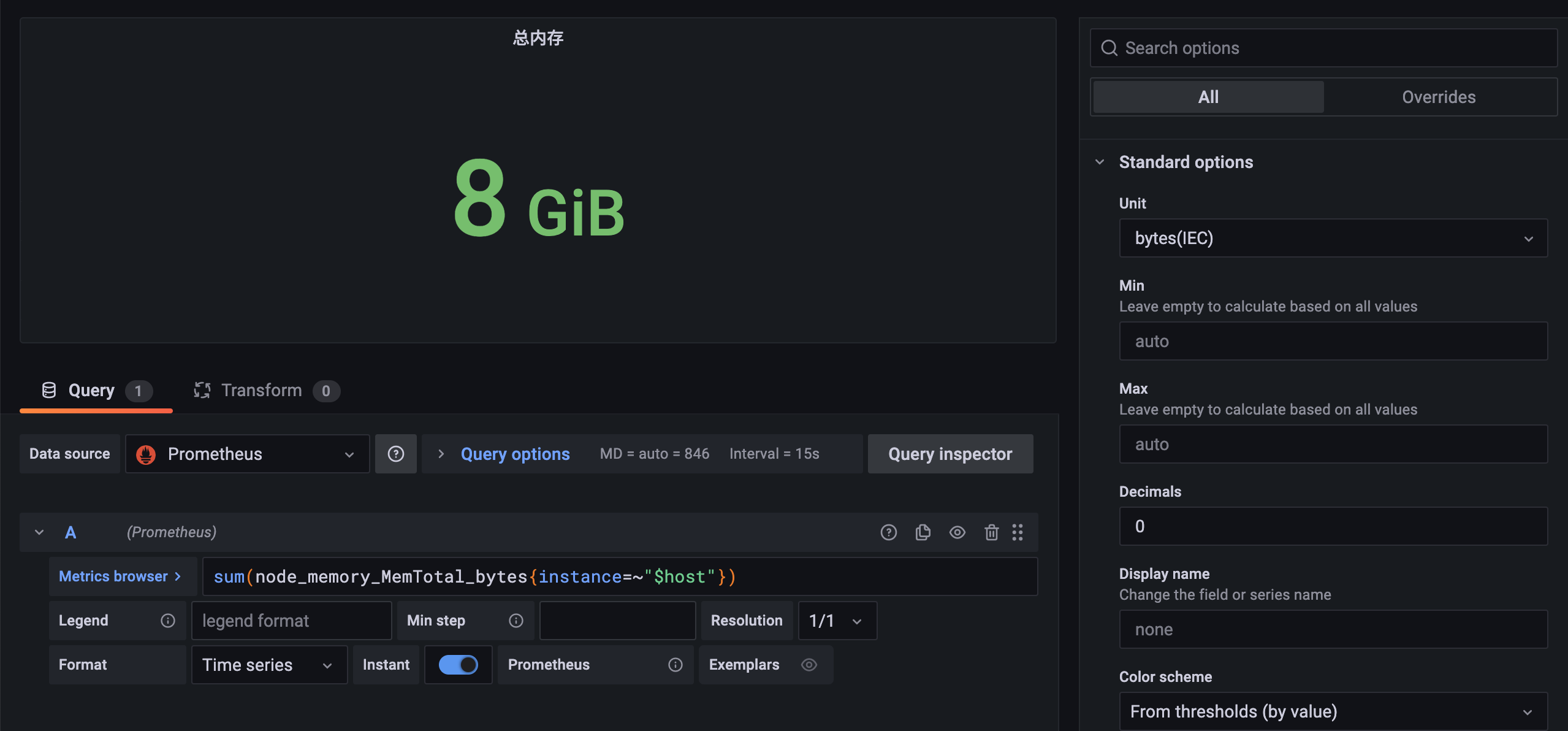Delete query A with trash icon
Viewport: 1568px width, 731px height.
click(991, 532)
